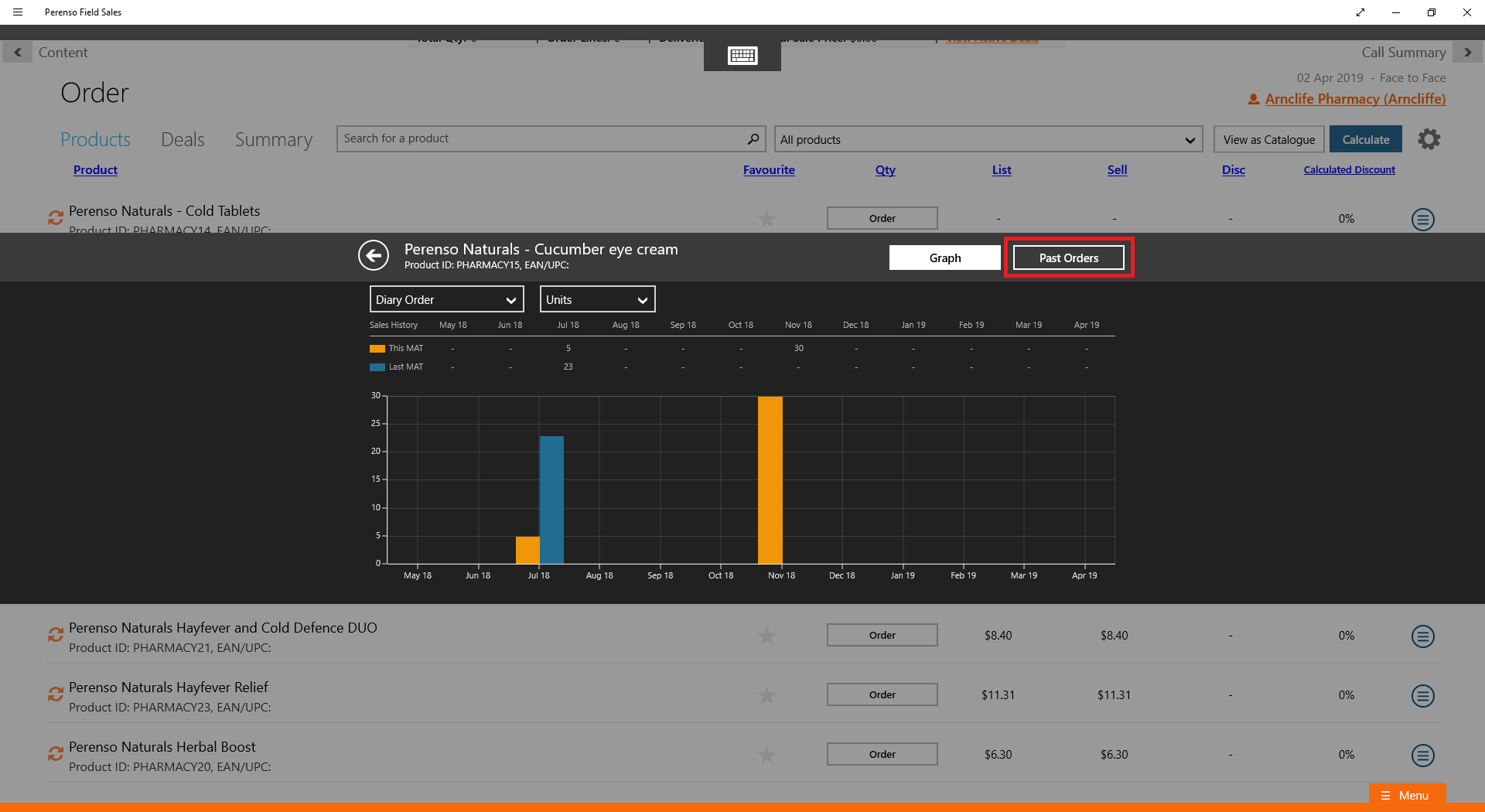Screen dimensions: 1485x812
Task: Click Order button for Hayfever Relief
Action: 882,694
